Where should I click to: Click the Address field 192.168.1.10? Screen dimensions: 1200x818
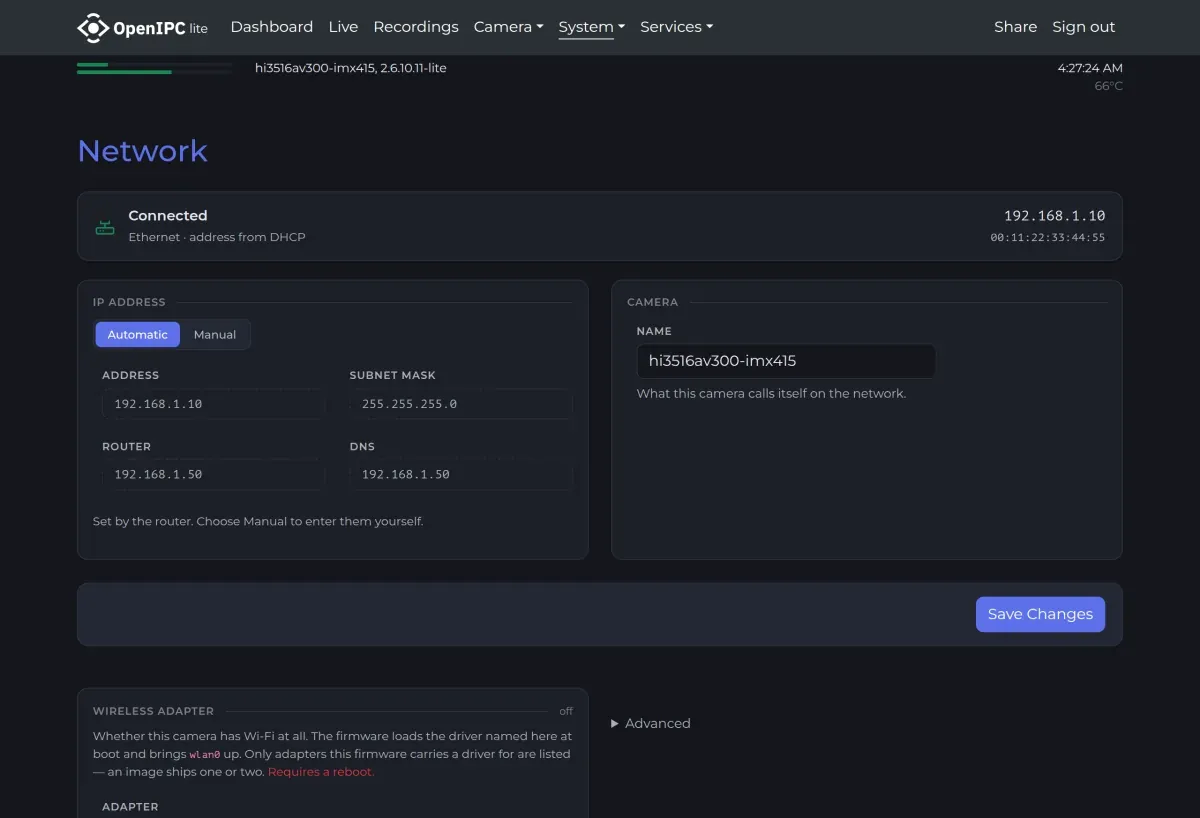214,404
